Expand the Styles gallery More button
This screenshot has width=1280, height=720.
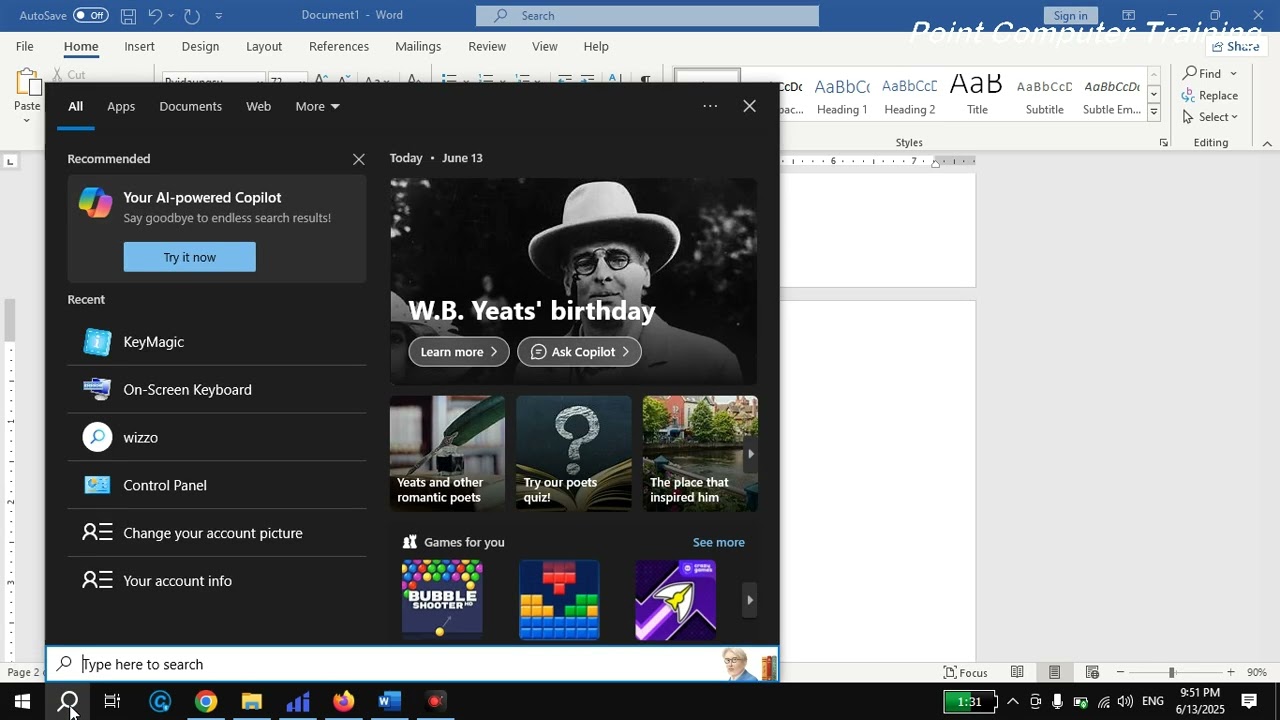point(1153,113)
